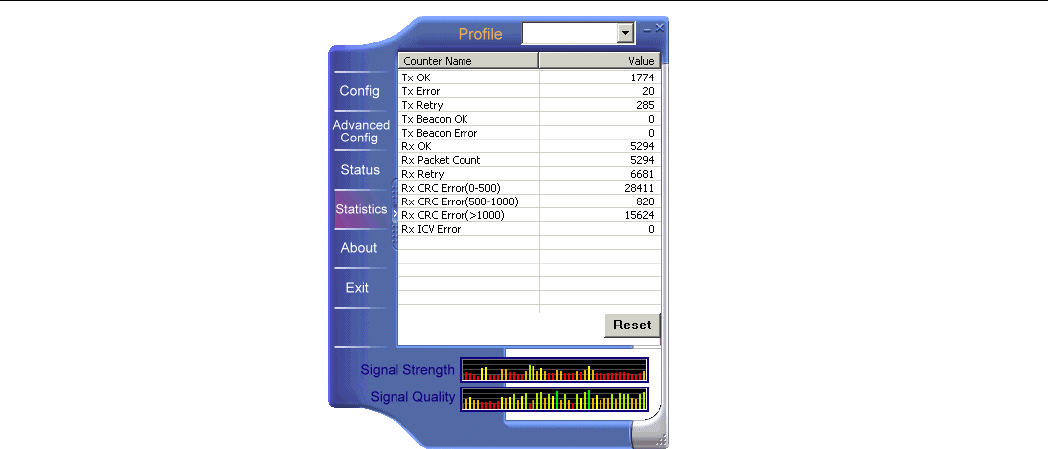
Task: Click the Value column header
Action: pos(600,61)
